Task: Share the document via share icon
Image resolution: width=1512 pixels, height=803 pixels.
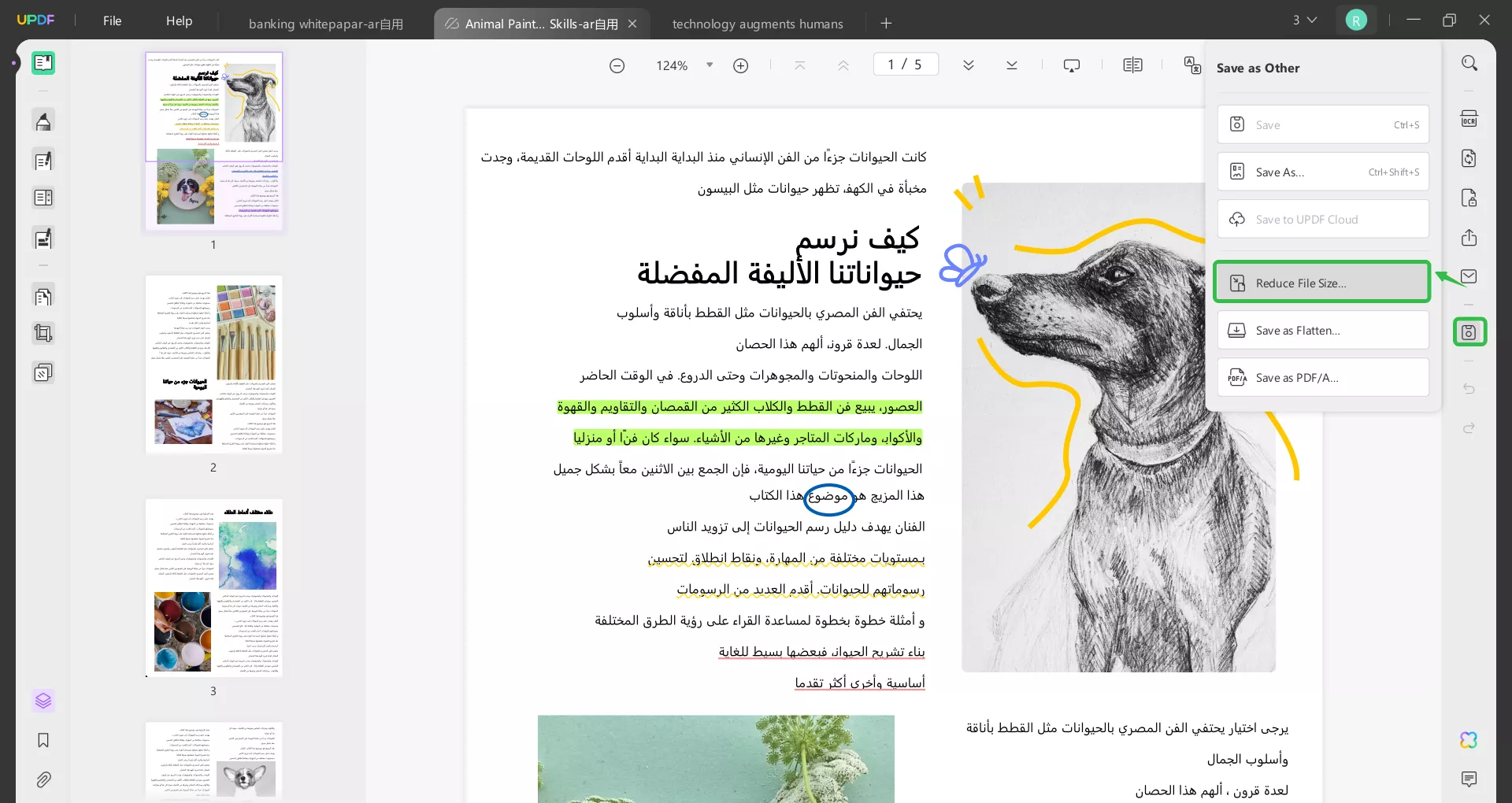Action: [1469, 237]
